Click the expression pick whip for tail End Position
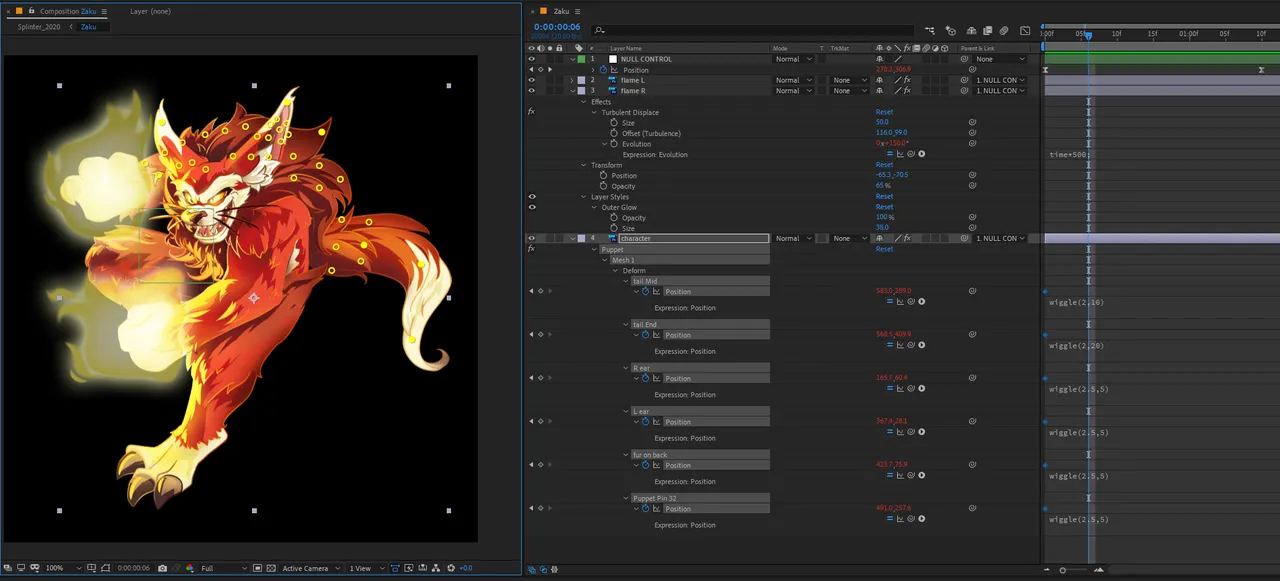Image resolution: width=1280 pixels, height=581 pixels. coord(911,345)
